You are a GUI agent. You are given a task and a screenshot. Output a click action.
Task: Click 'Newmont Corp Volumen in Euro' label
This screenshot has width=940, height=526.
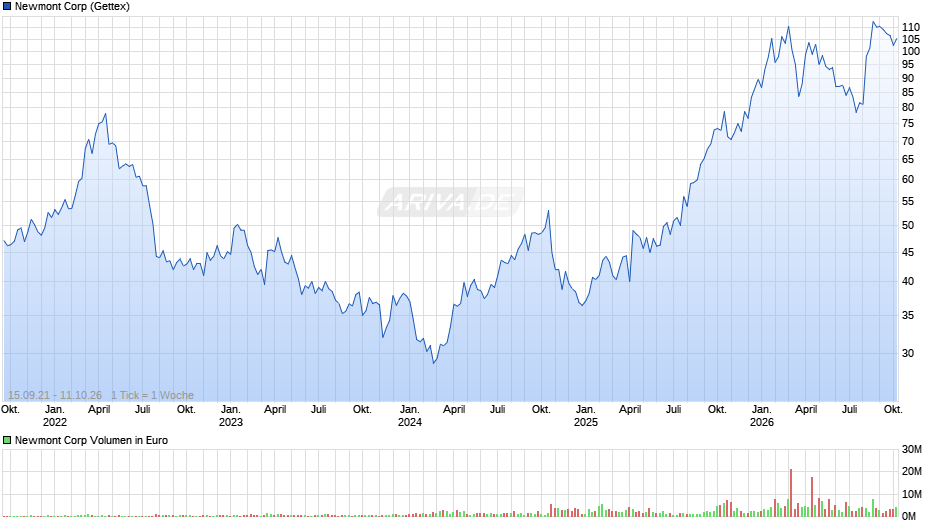coord(91,440)
